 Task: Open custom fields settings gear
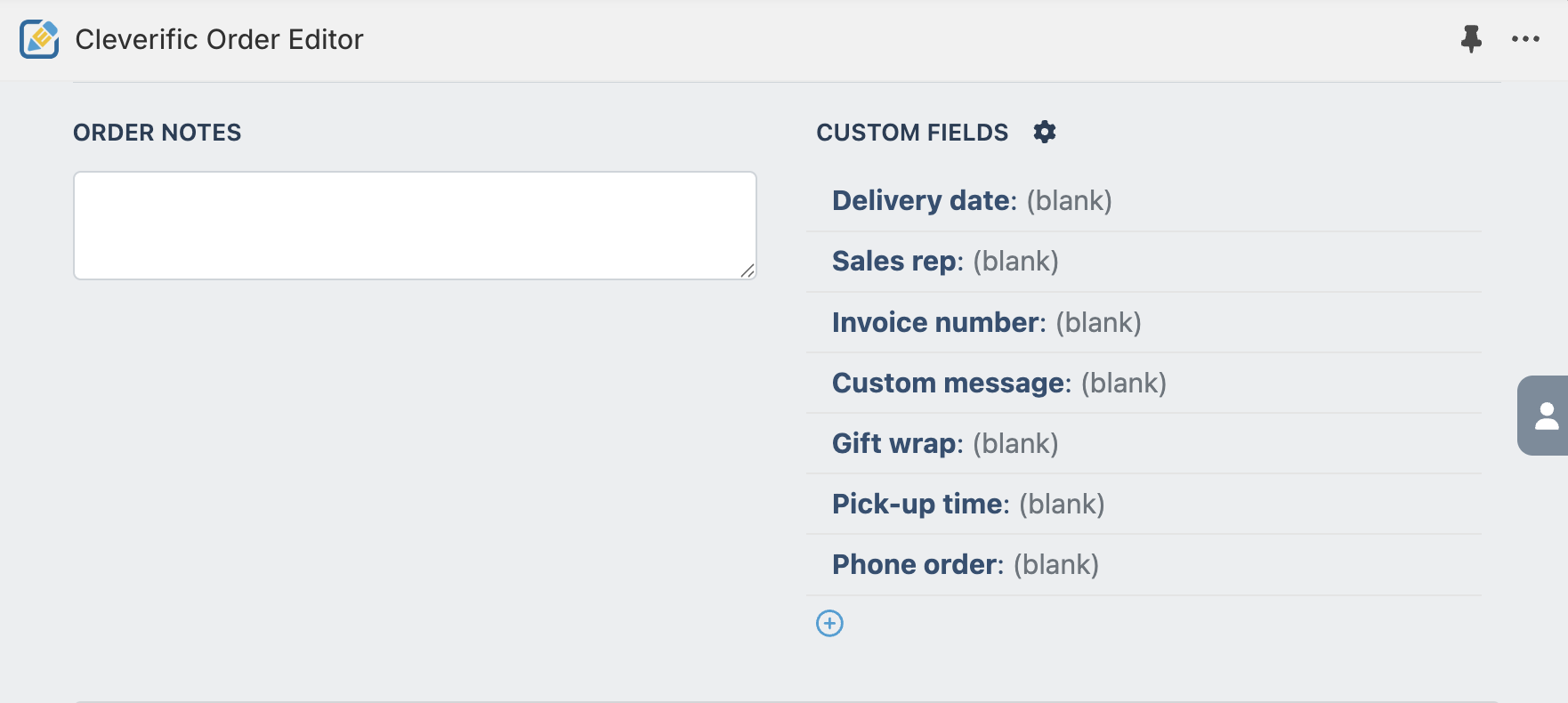click(1044, 132)
